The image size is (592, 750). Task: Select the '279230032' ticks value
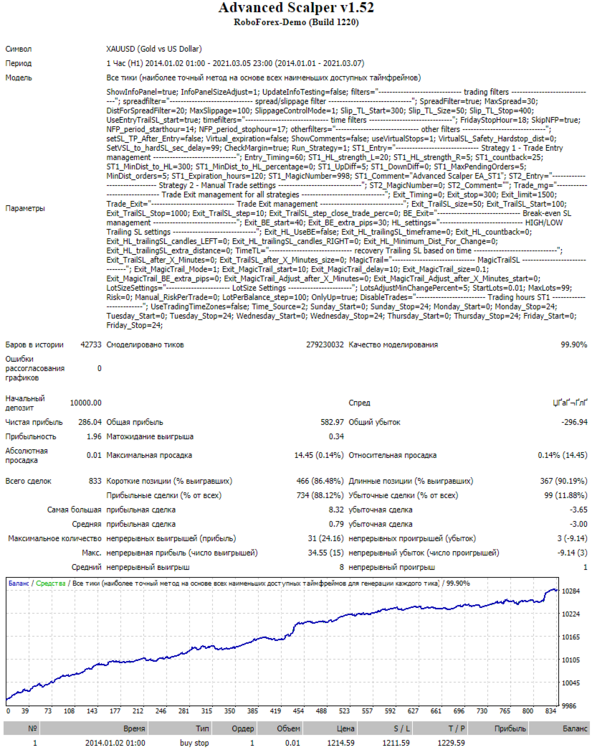(325, 344)
